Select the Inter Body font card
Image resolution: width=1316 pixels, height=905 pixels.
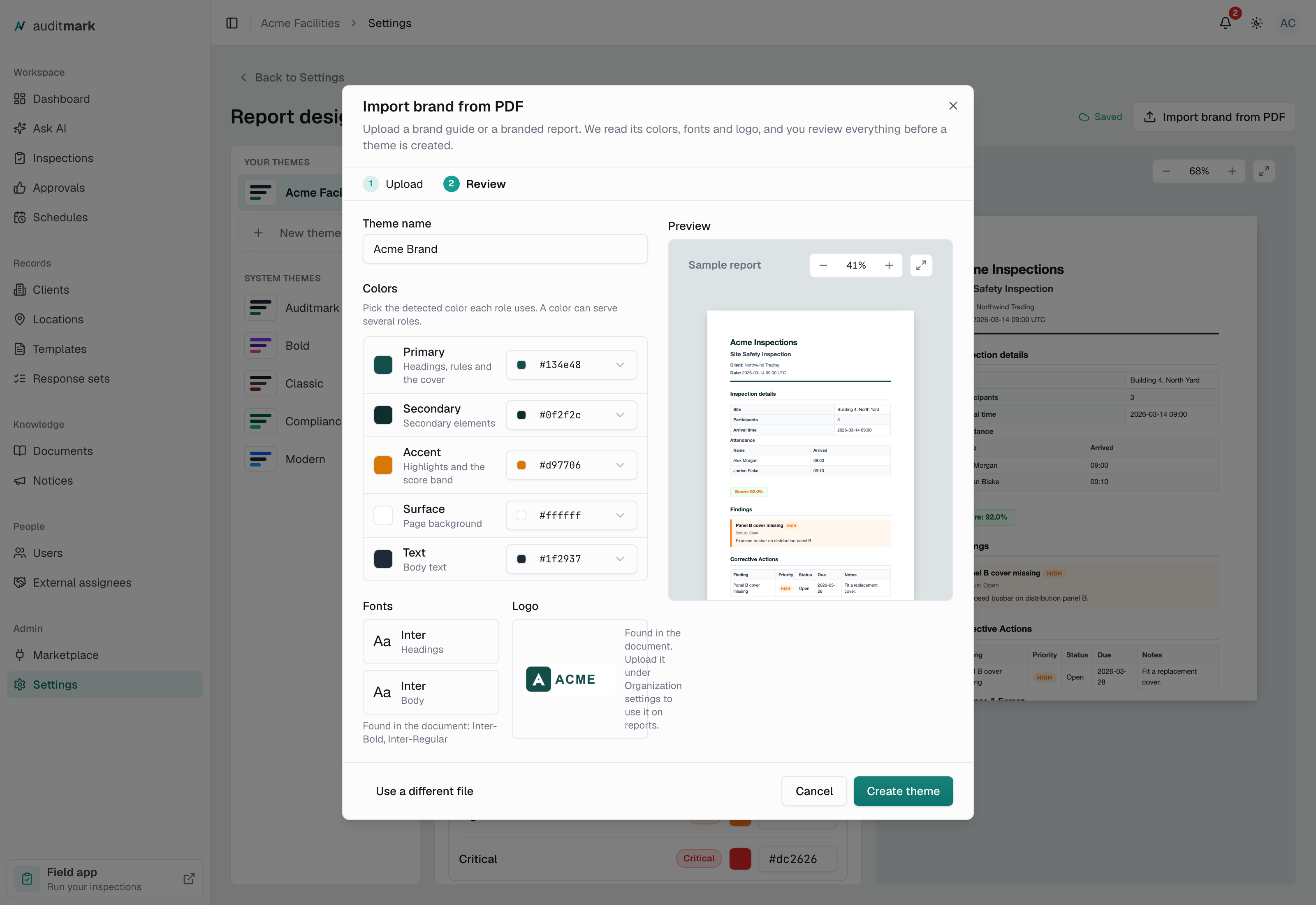tap(431, 692)
